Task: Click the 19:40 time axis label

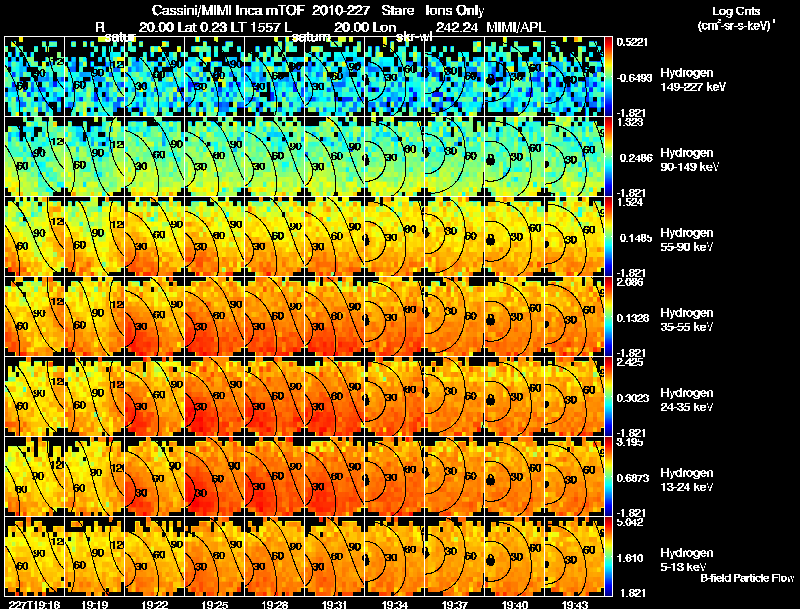Action: pos(514,604)
